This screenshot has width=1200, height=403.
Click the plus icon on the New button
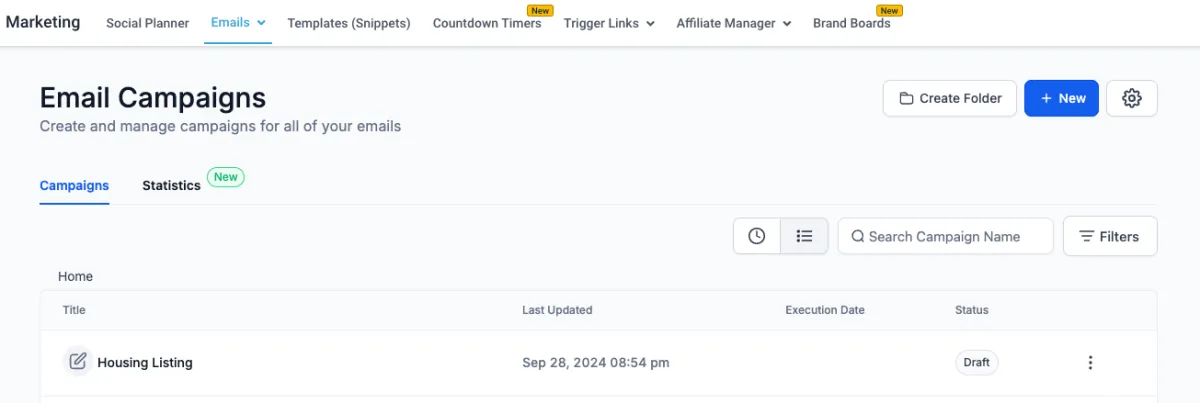[1046, 98]
